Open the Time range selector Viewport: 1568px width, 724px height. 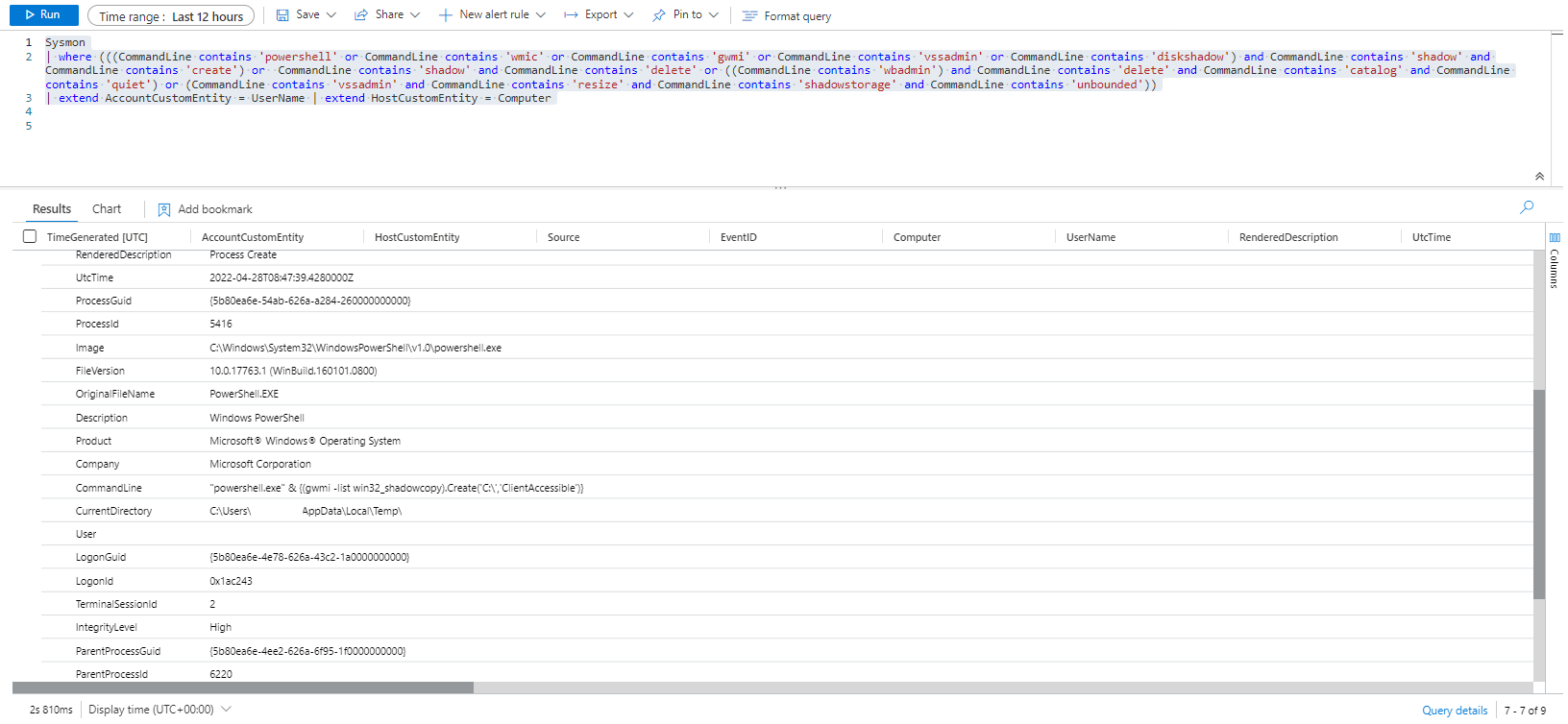tap(171, 16)
